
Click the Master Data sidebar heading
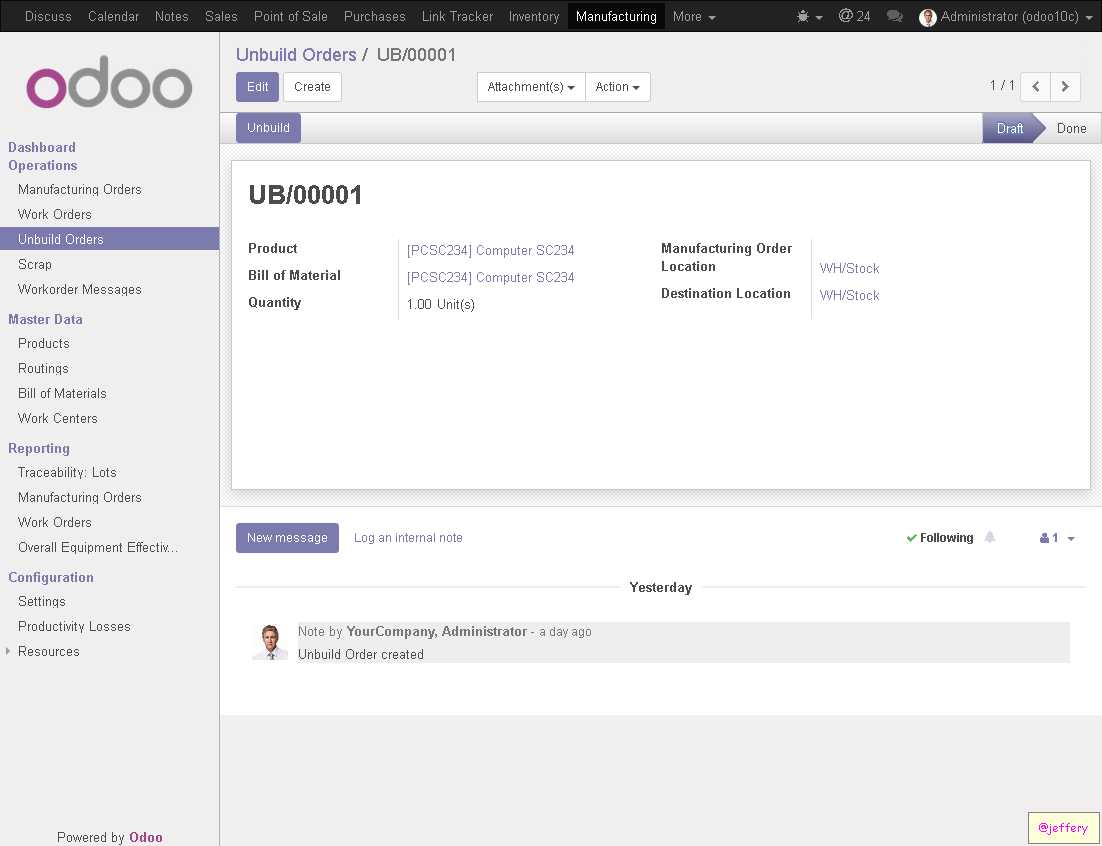[46, 319]
